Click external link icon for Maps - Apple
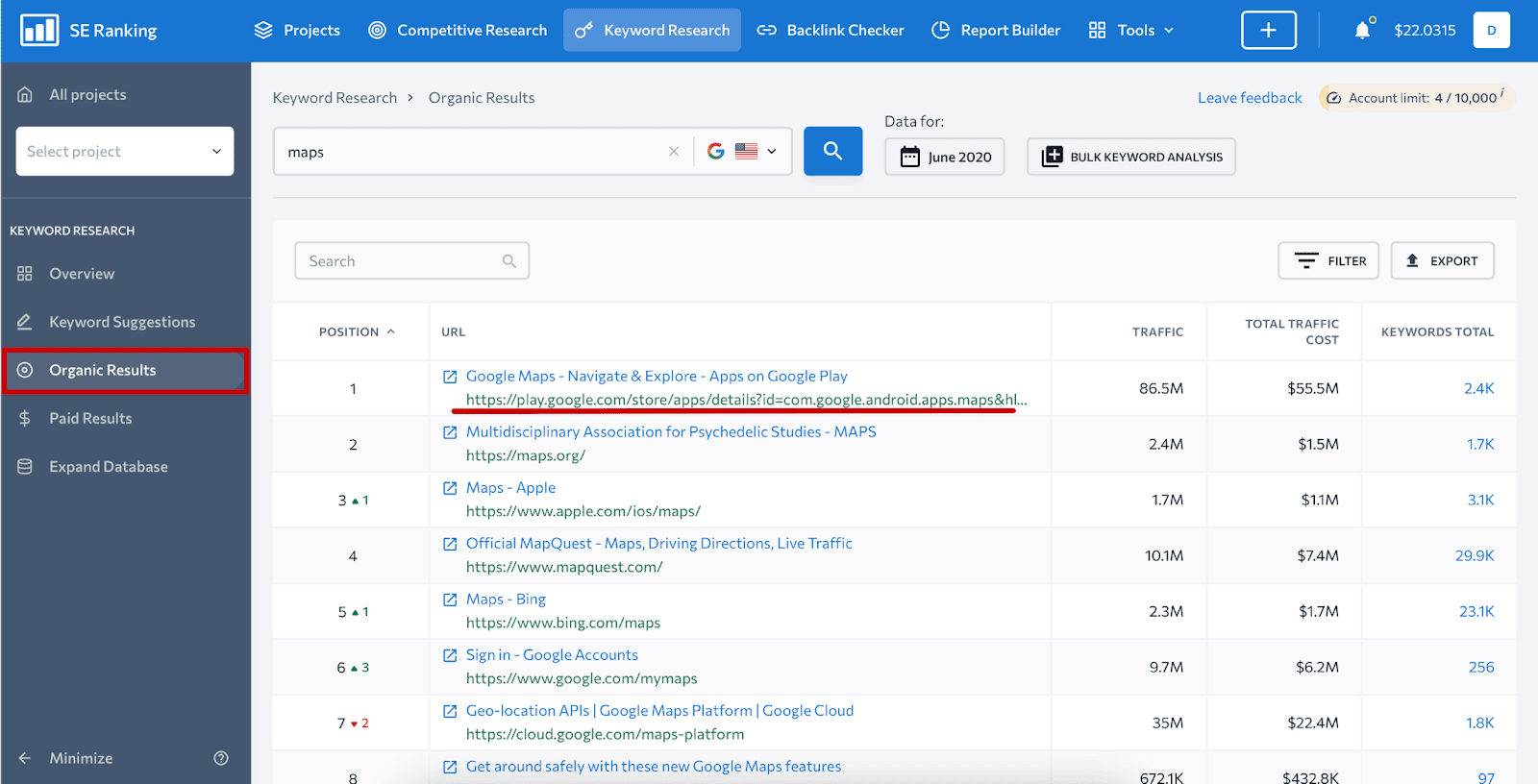 click(x=450, y=488)
